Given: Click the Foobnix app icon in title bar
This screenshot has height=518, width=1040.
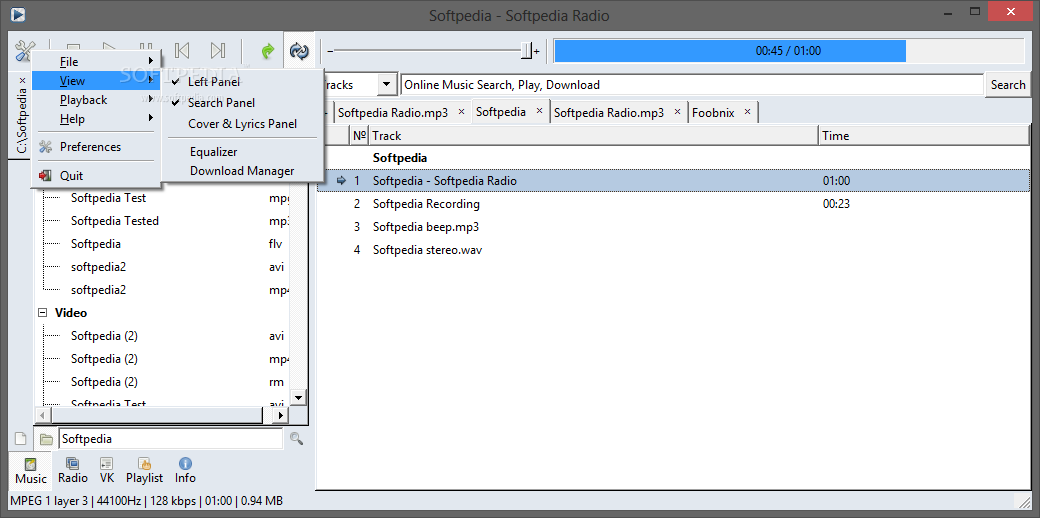Looking at the screenshot, I should click(x=19, y=13).
